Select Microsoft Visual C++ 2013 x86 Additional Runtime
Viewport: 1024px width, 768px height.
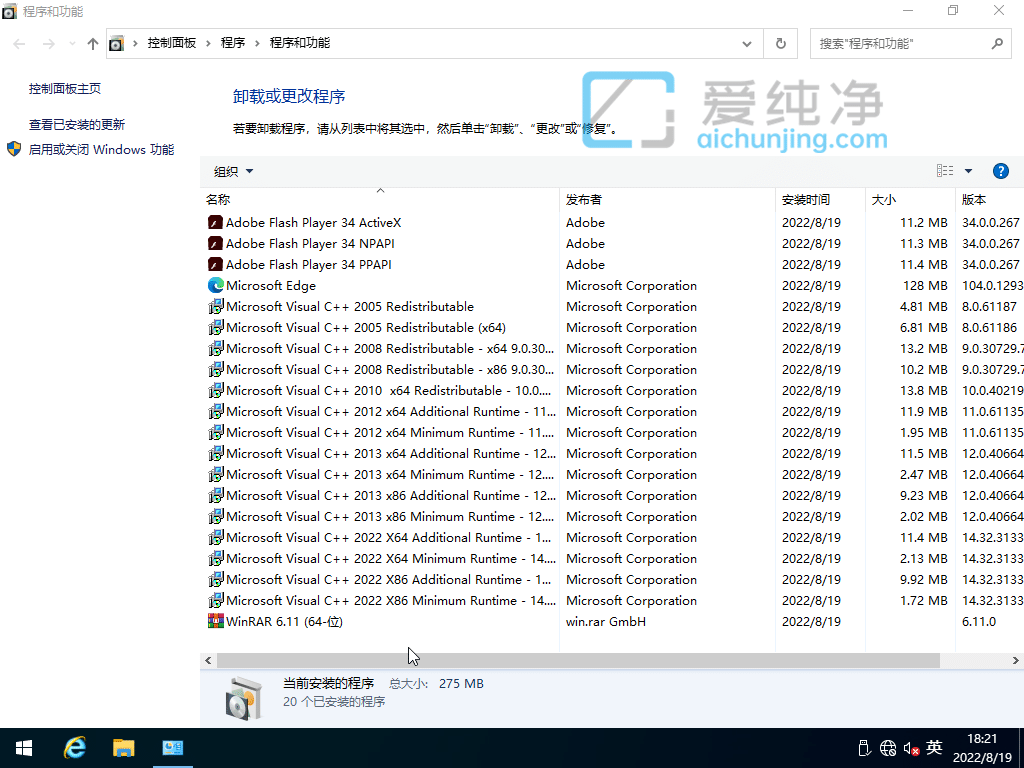click(391, 496)
